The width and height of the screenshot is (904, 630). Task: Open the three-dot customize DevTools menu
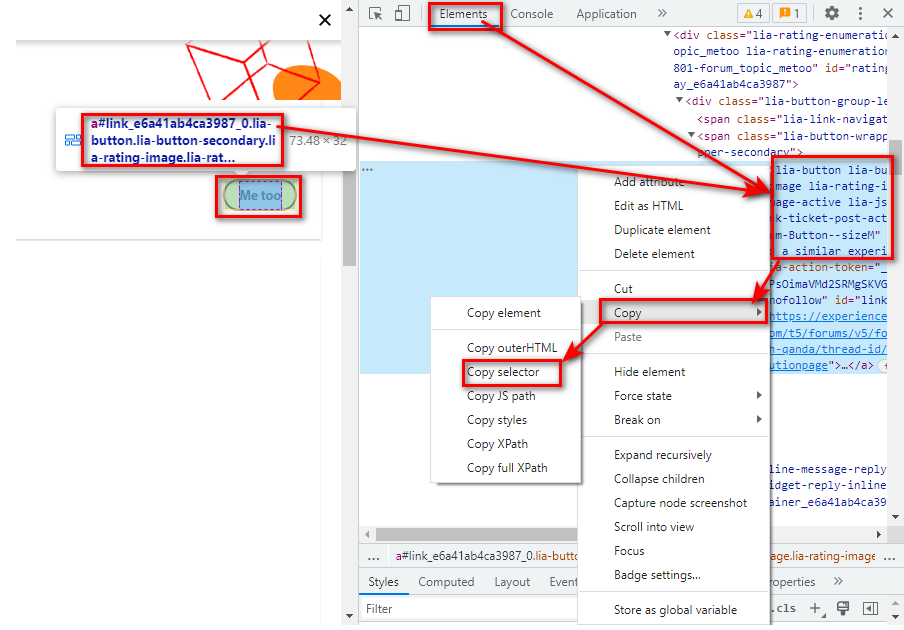[x=861, y=13]
